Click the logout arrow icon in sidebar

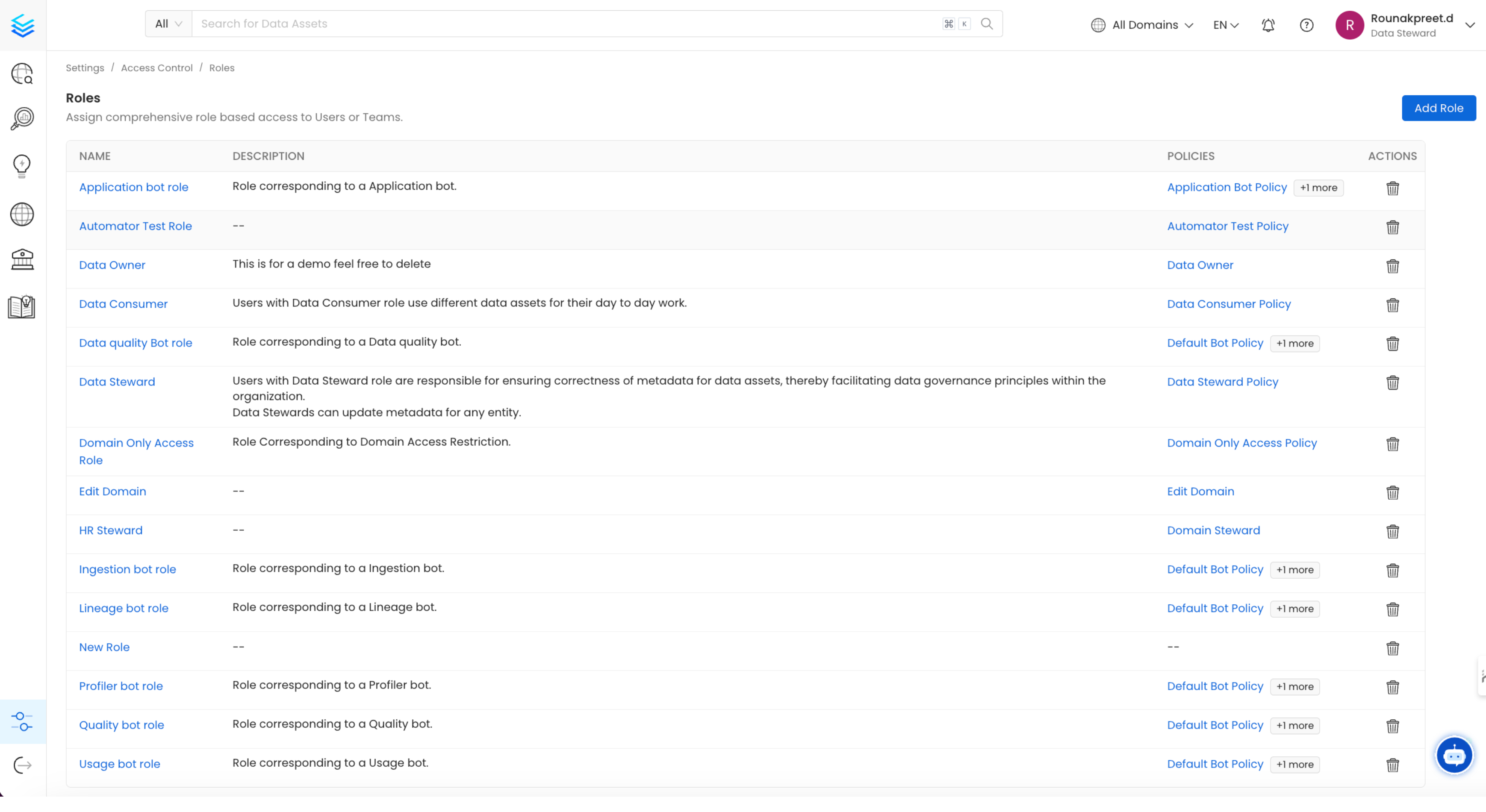22,765
